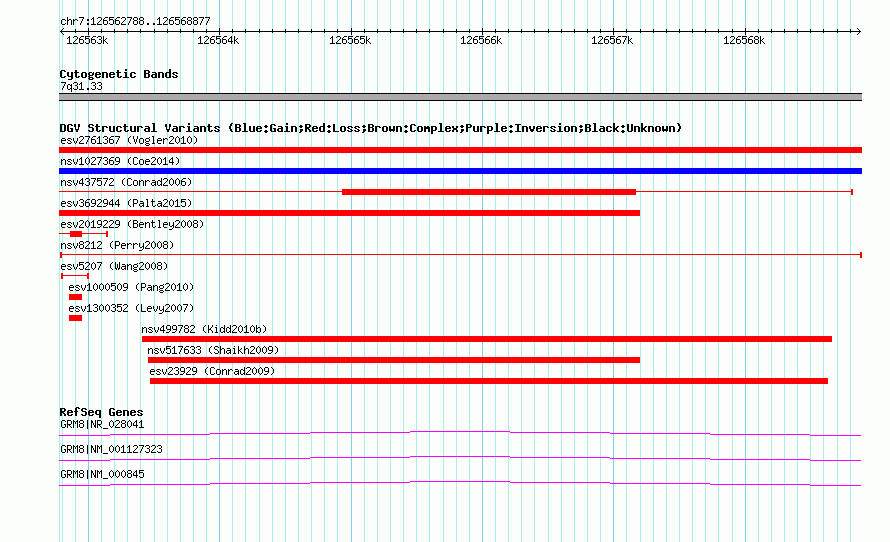Open esv3692944 (Palta2015) variant label
Viewport: 890px width, 542px height.
(126, 203)
